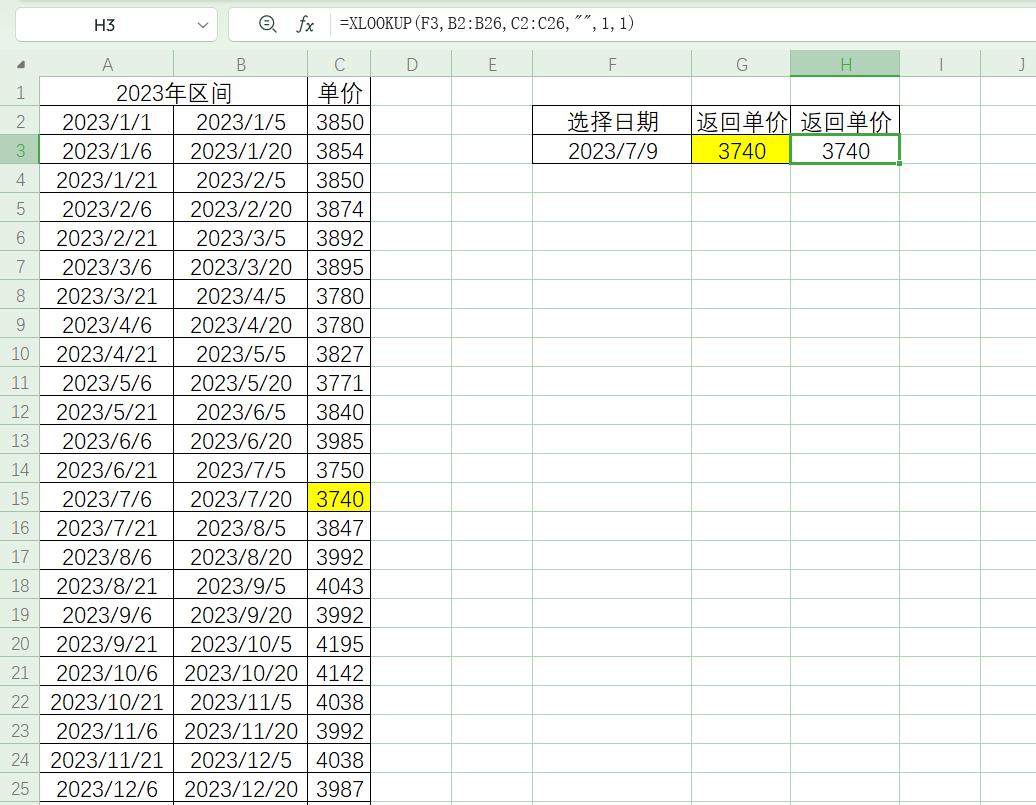Click cell with date 2023/7/6
Viewport: 1036px width, 805px height.
coord(107,498)
